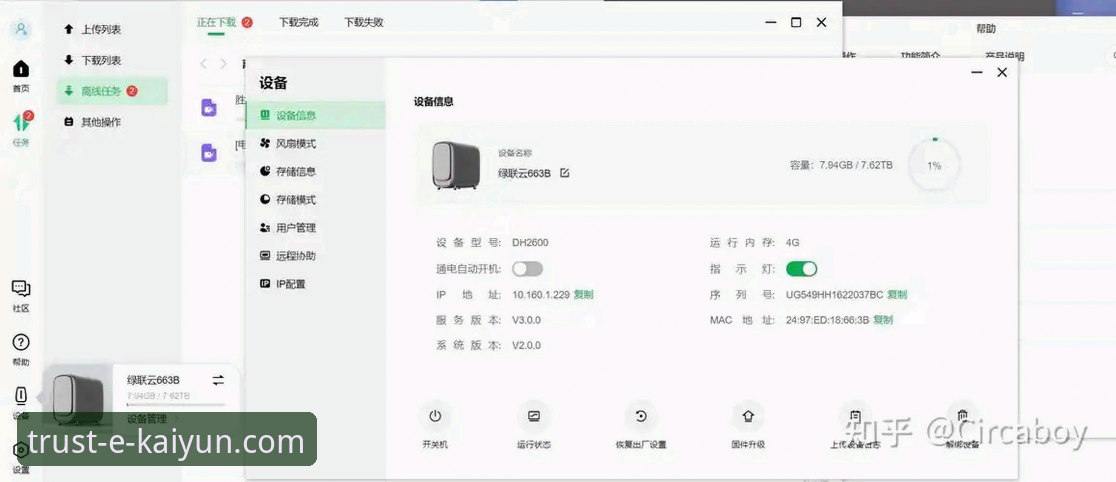1116x482 pixels.
Task: Open 设备 device icon in sidebar
Action: (x=21, y=396)
